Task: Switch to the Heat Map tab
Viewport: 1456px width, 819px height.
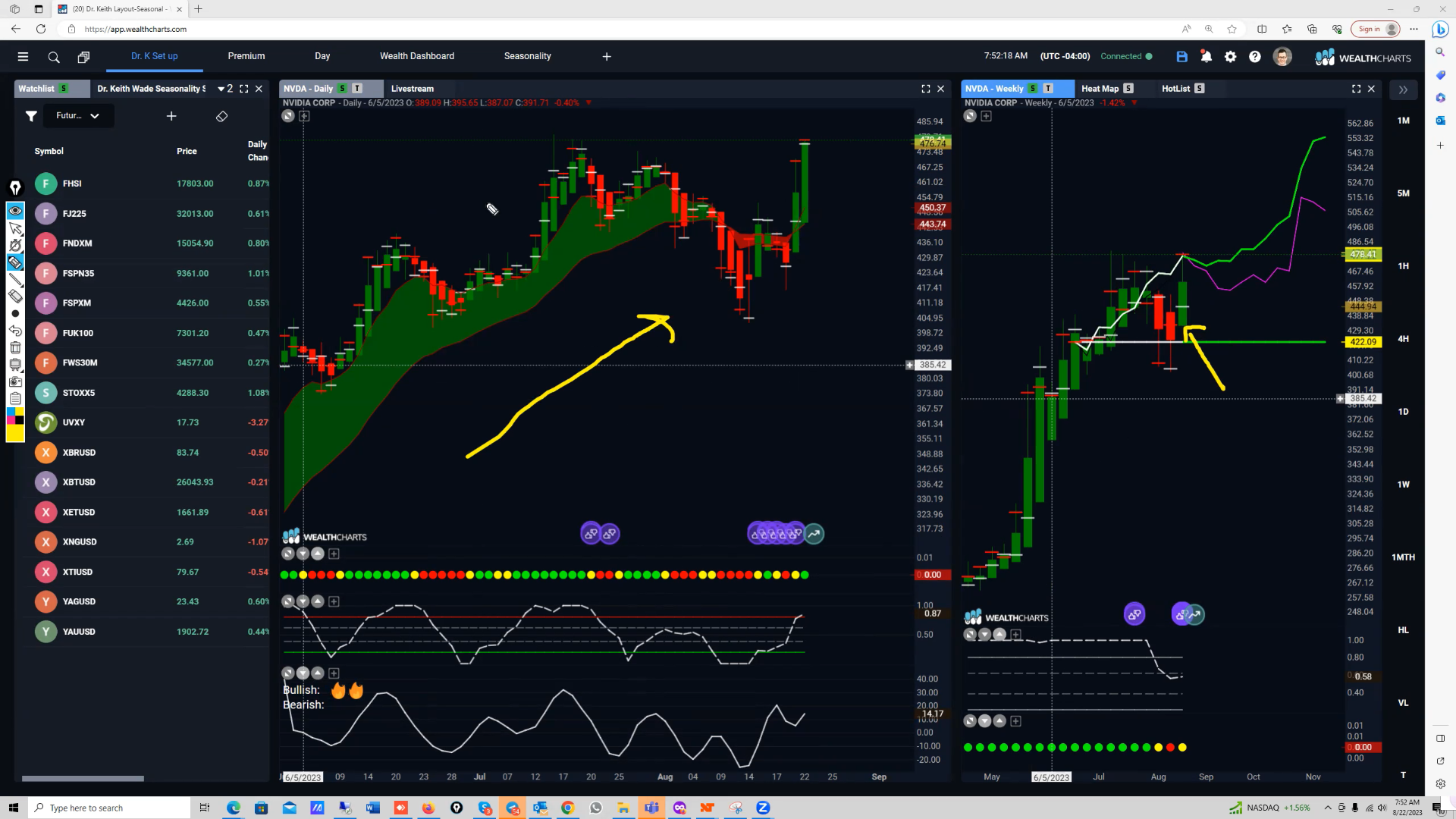Action: tap(1100, 89)
